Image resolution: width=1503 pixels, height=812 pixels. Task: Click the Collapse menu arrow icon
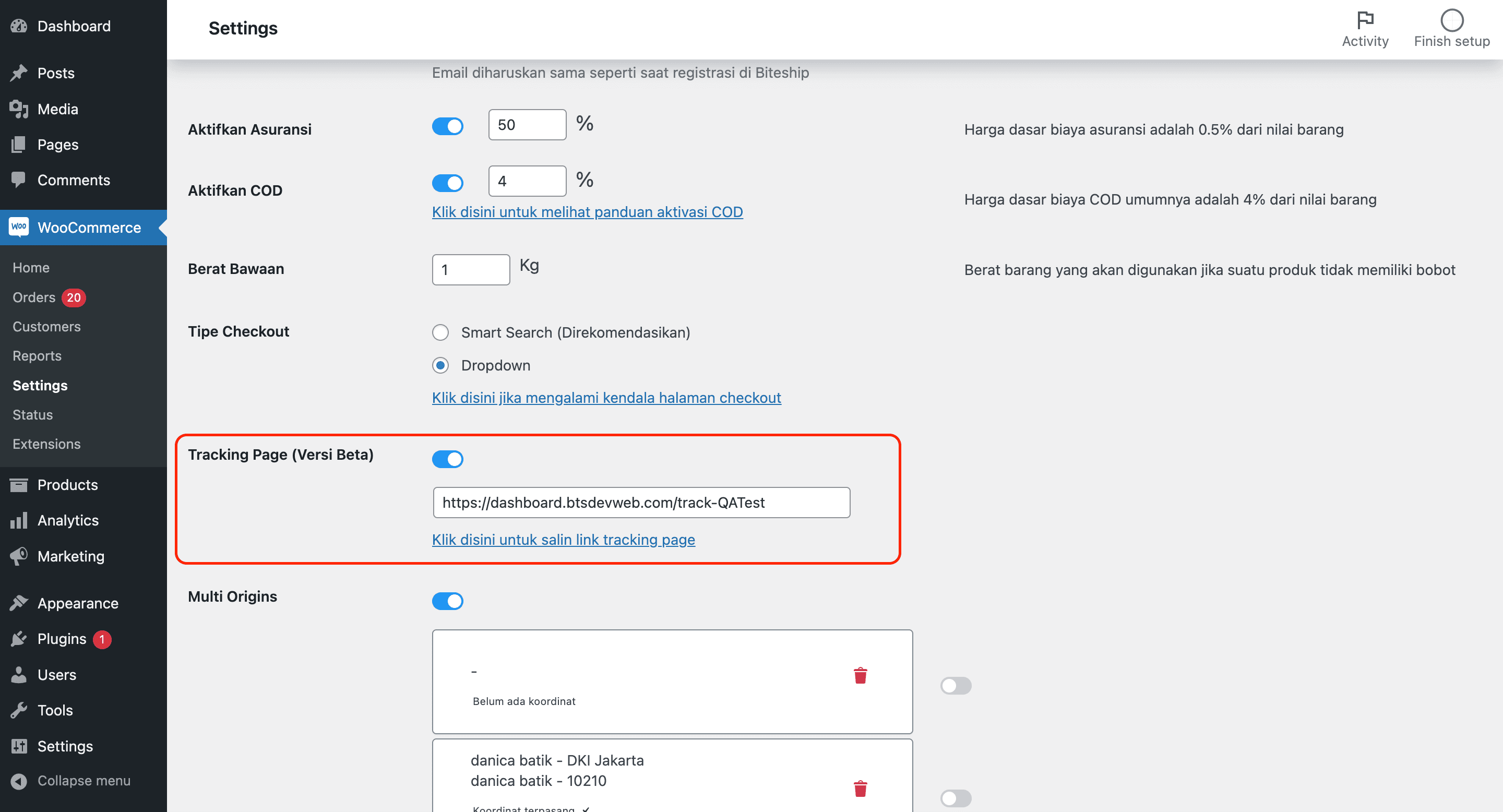tap(19, 781)
